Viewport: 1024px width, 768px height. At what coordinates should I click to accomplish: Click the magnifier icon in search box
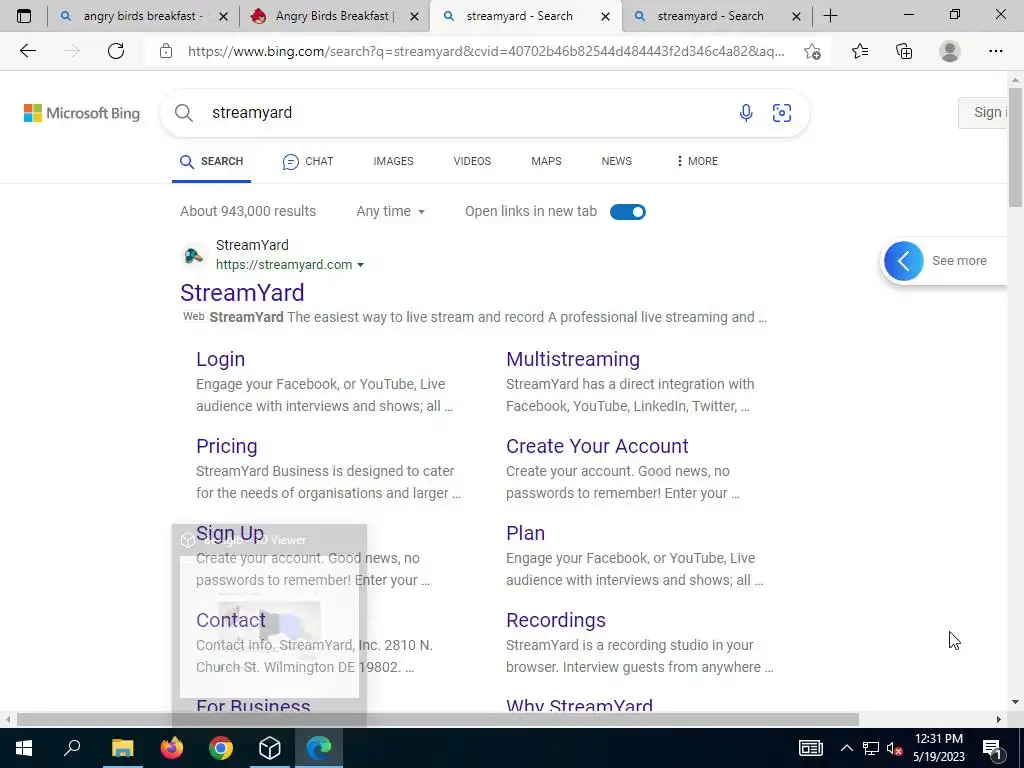click(184, 113)
